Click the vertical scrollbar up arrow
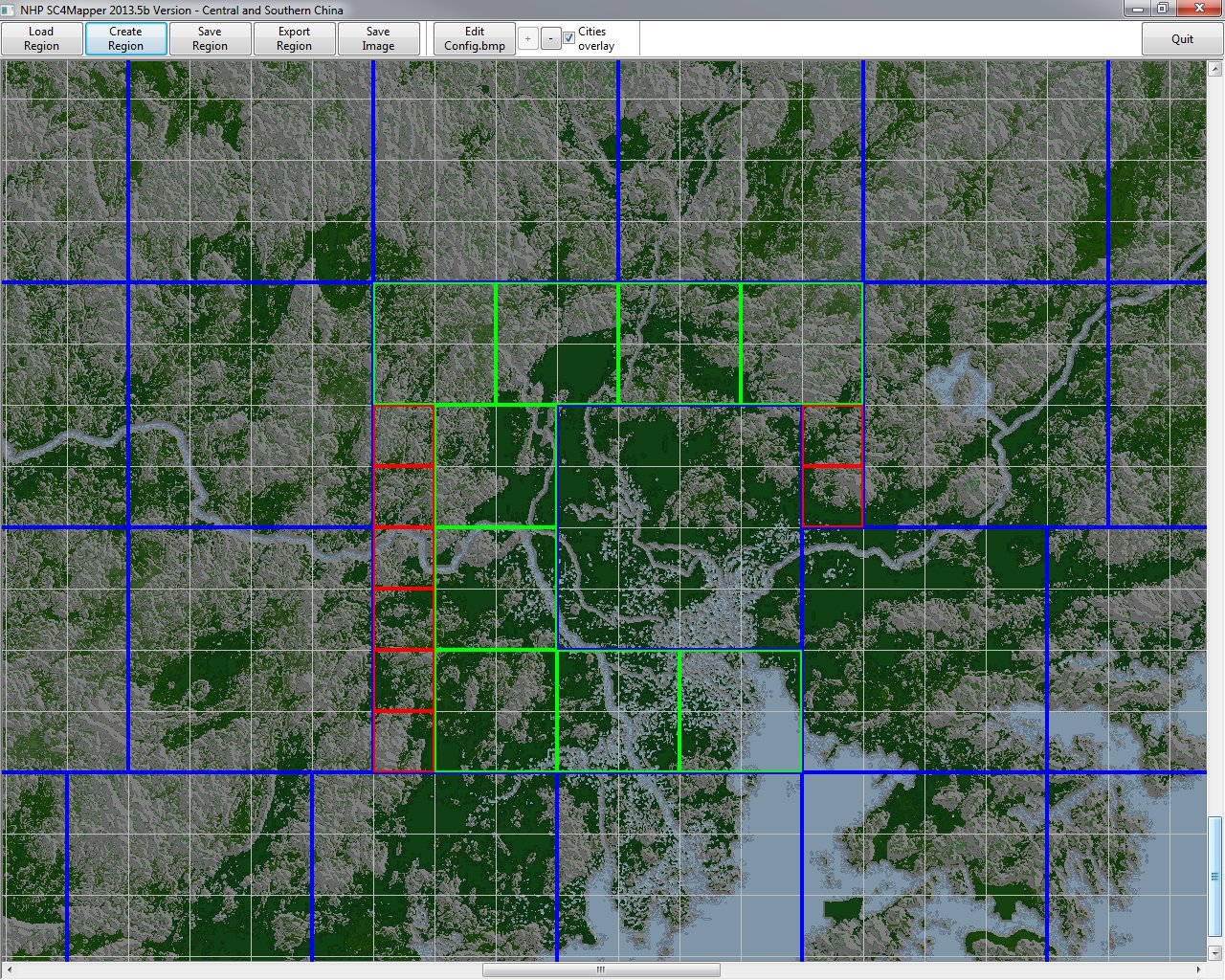The height and width of the screenshot is (980, 1225). click(1215, 69)
